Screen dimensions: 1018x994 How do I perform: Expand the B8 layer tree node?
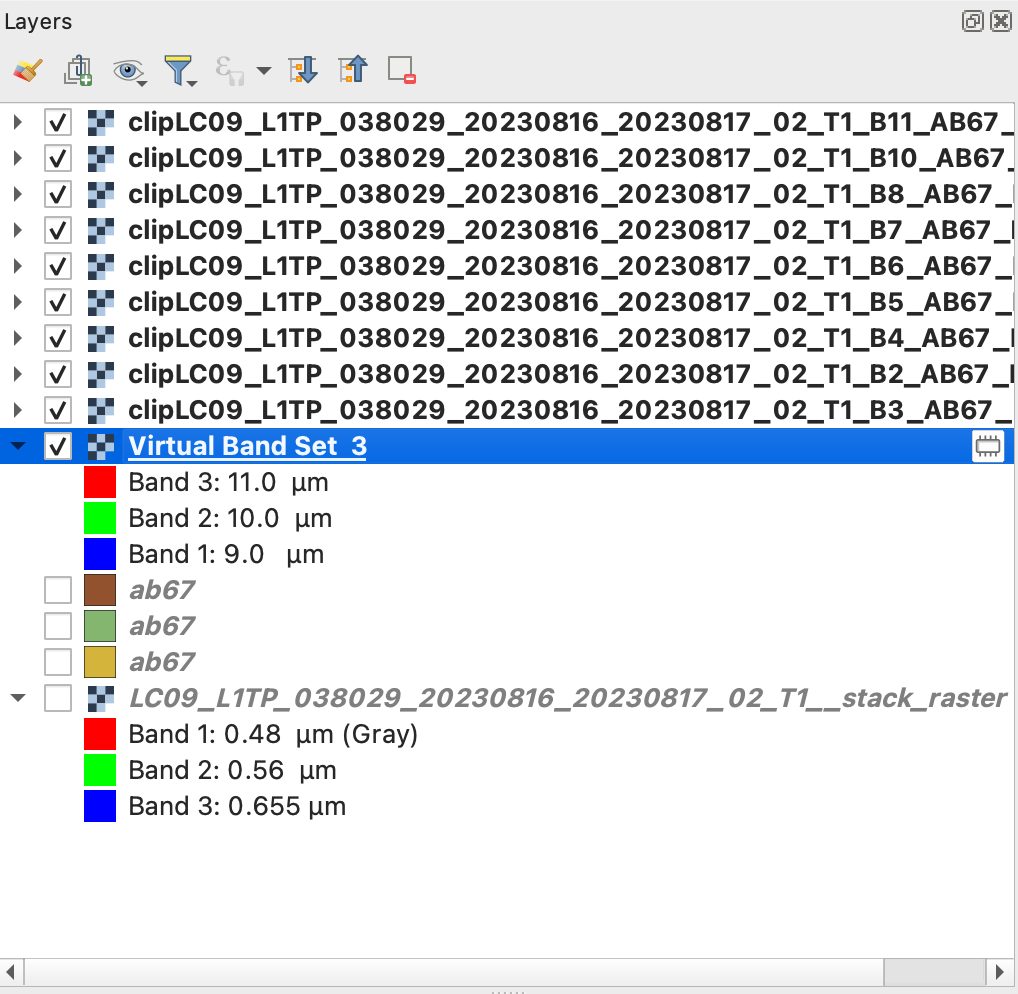point(18,194)
